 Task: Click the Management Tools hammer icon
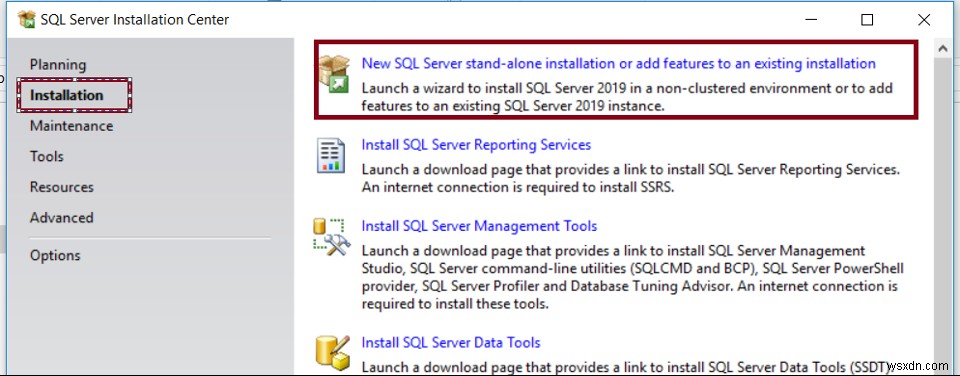coord(331,237)
